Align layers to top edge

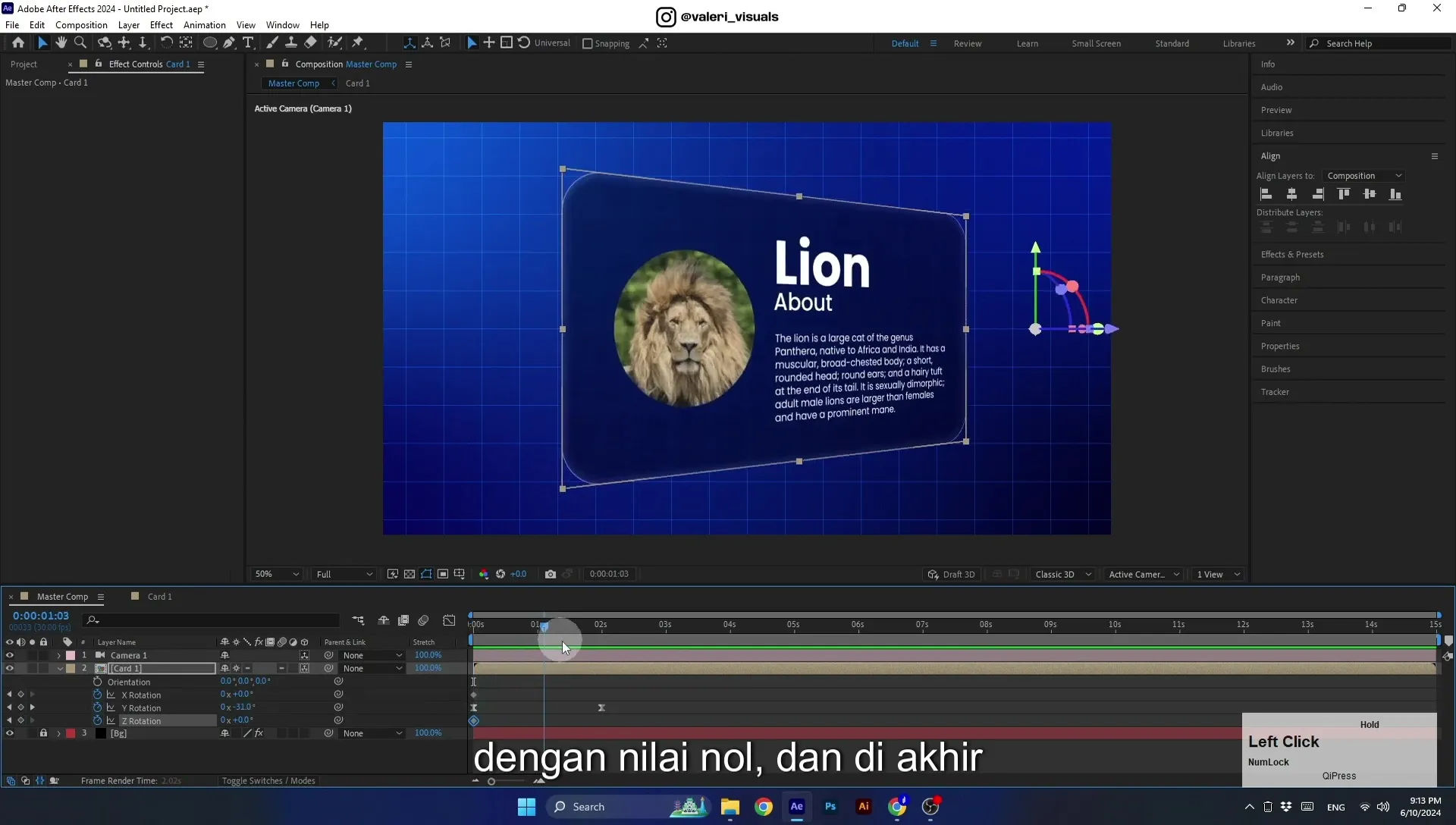(1344, 194)
